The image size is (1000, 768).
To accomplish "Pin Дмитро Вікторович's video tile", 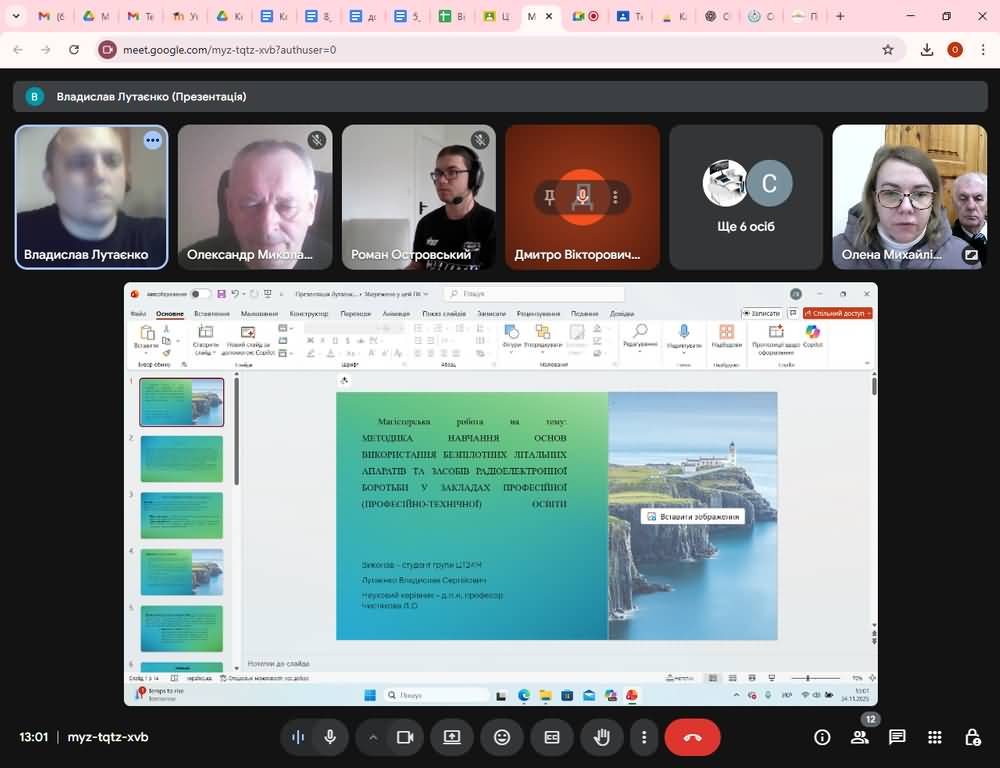I will [550, 197].
